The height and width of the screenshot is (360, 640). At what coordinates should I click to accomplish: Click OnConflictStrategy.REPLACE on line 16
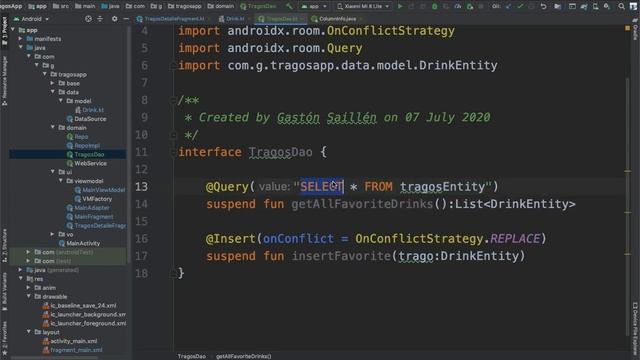coord(447,238)
